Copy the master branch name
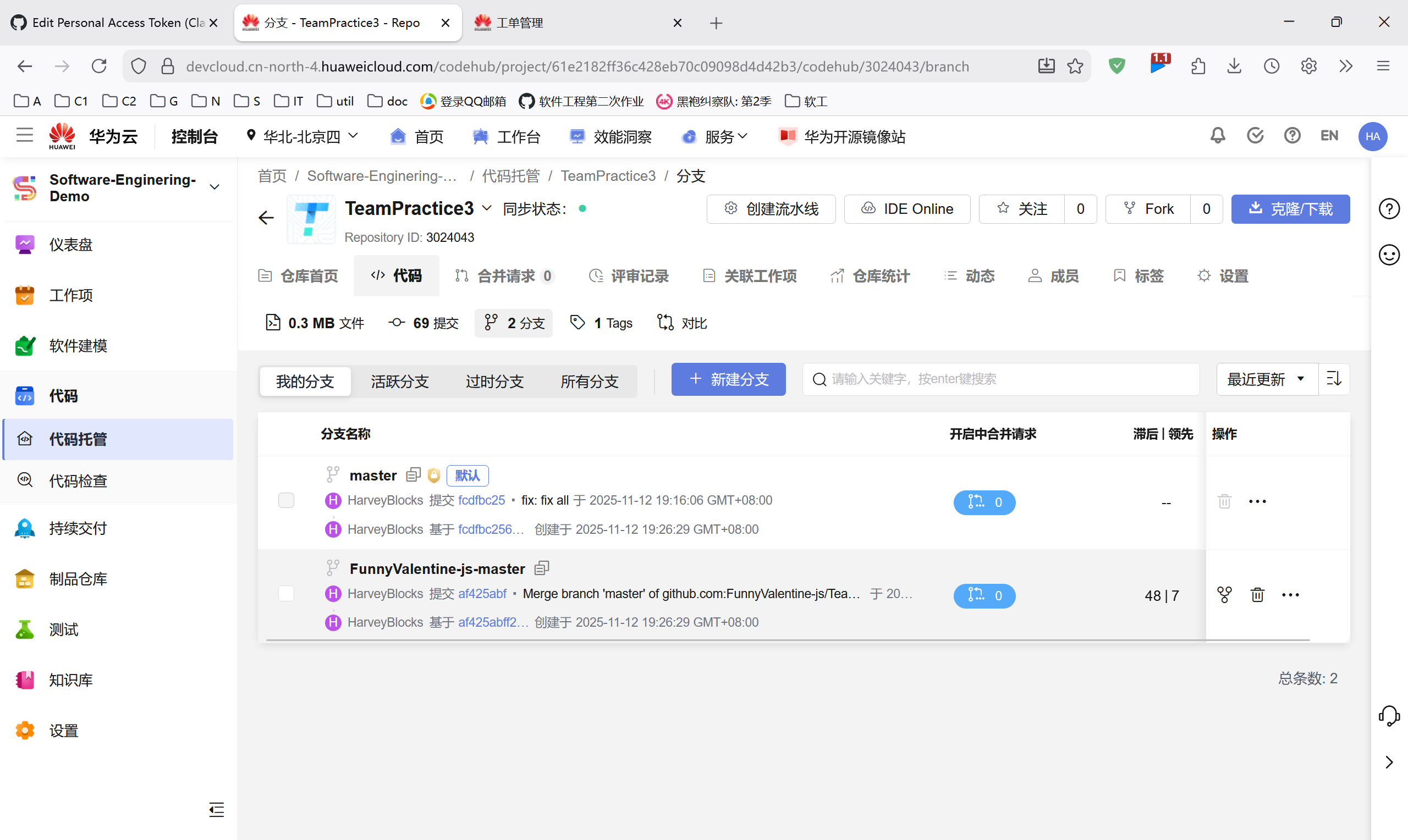Screen dimensions: 1408x840 click(413, 475)
